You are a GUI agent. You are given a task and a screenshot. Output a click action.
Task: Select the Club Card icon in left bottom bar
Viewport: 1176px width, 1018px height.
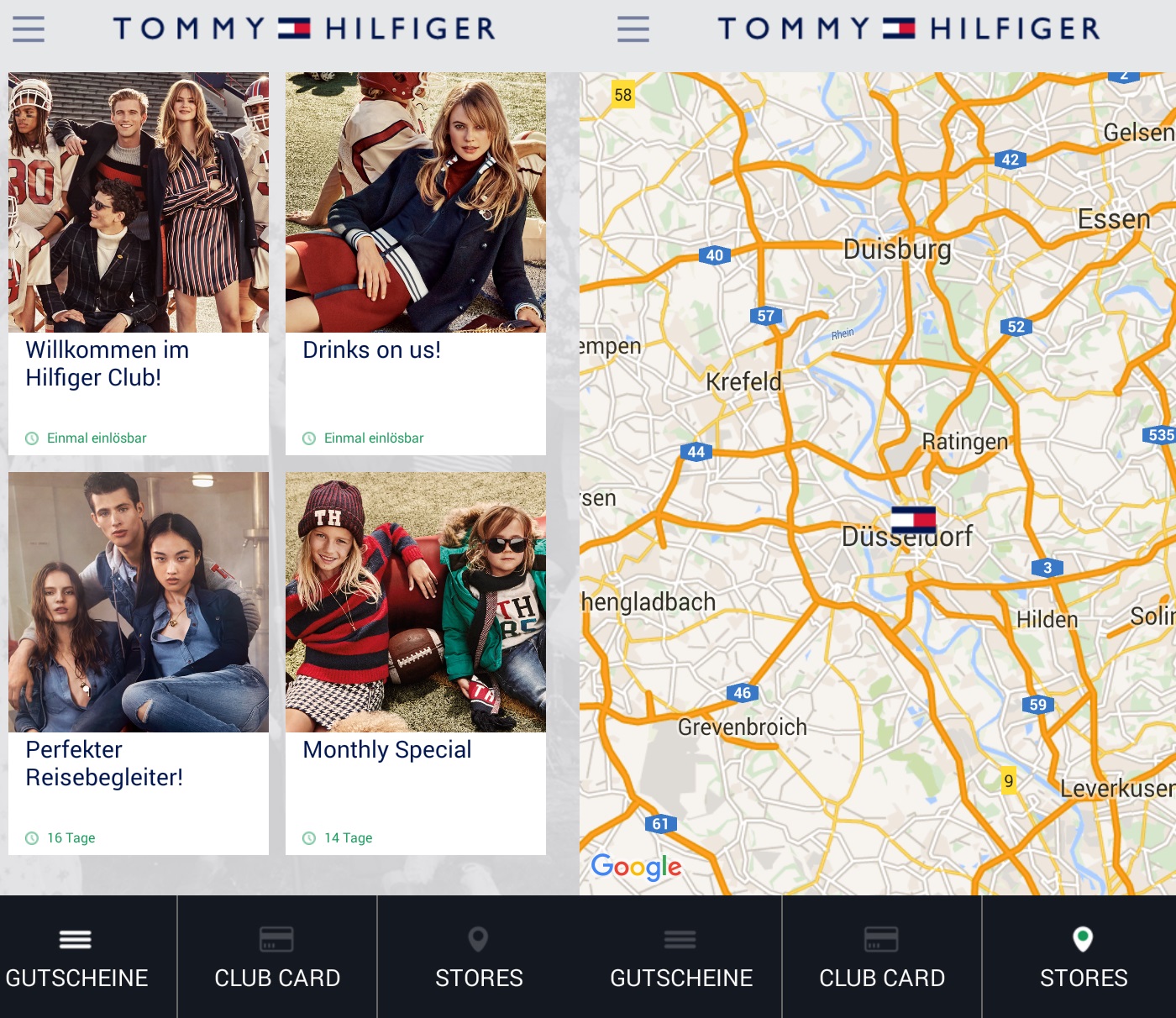[x=276, y=939]
